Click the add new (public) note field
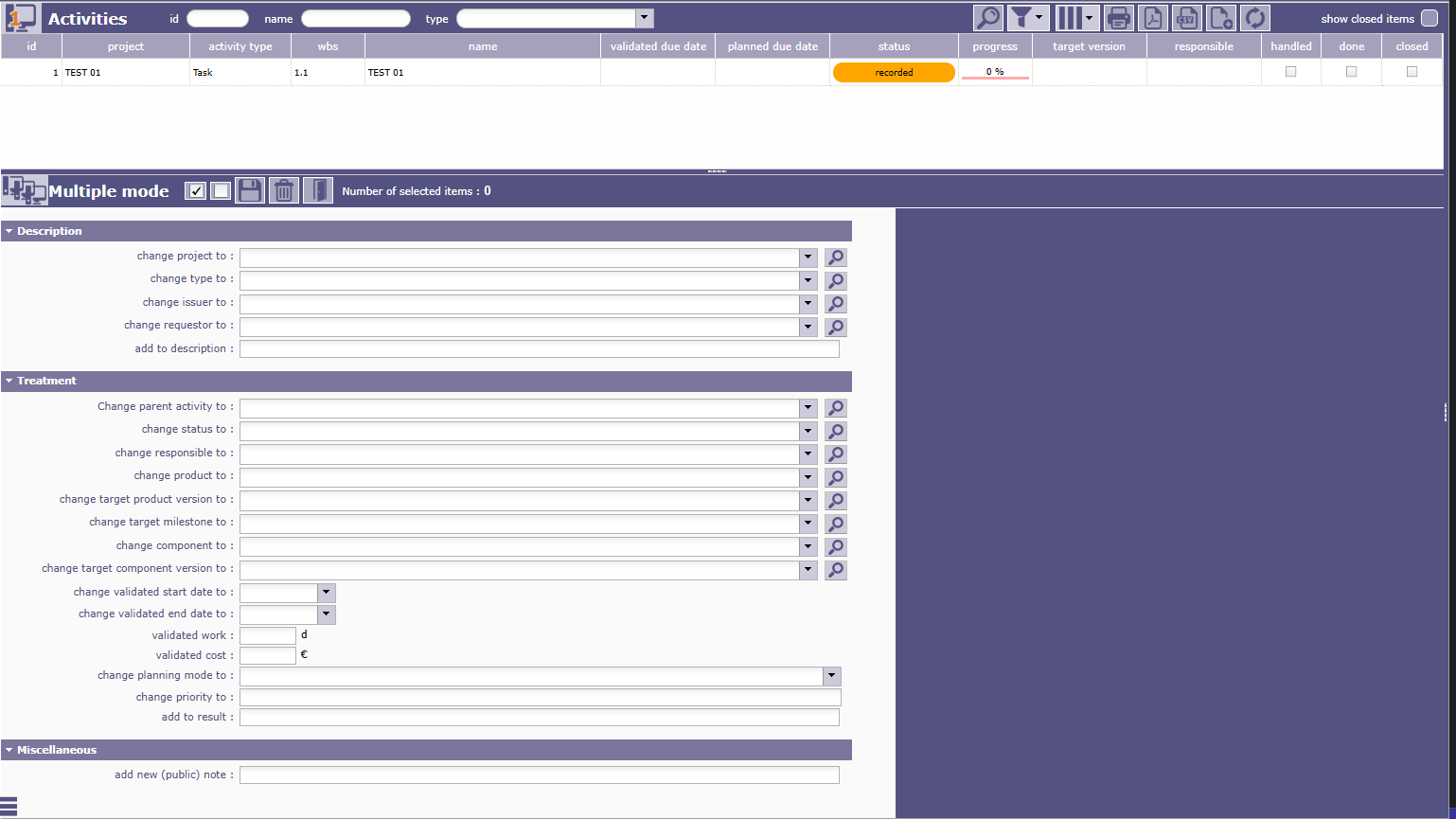This screenshot has height=819, width=1456. click(539, 775)
